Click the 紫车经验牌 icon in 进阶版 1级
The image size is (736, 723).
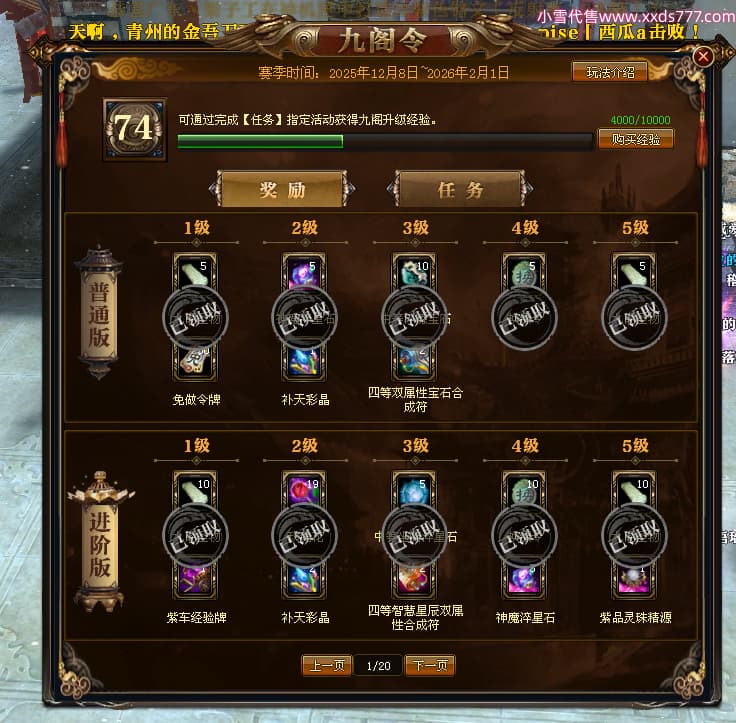(195, 581)
